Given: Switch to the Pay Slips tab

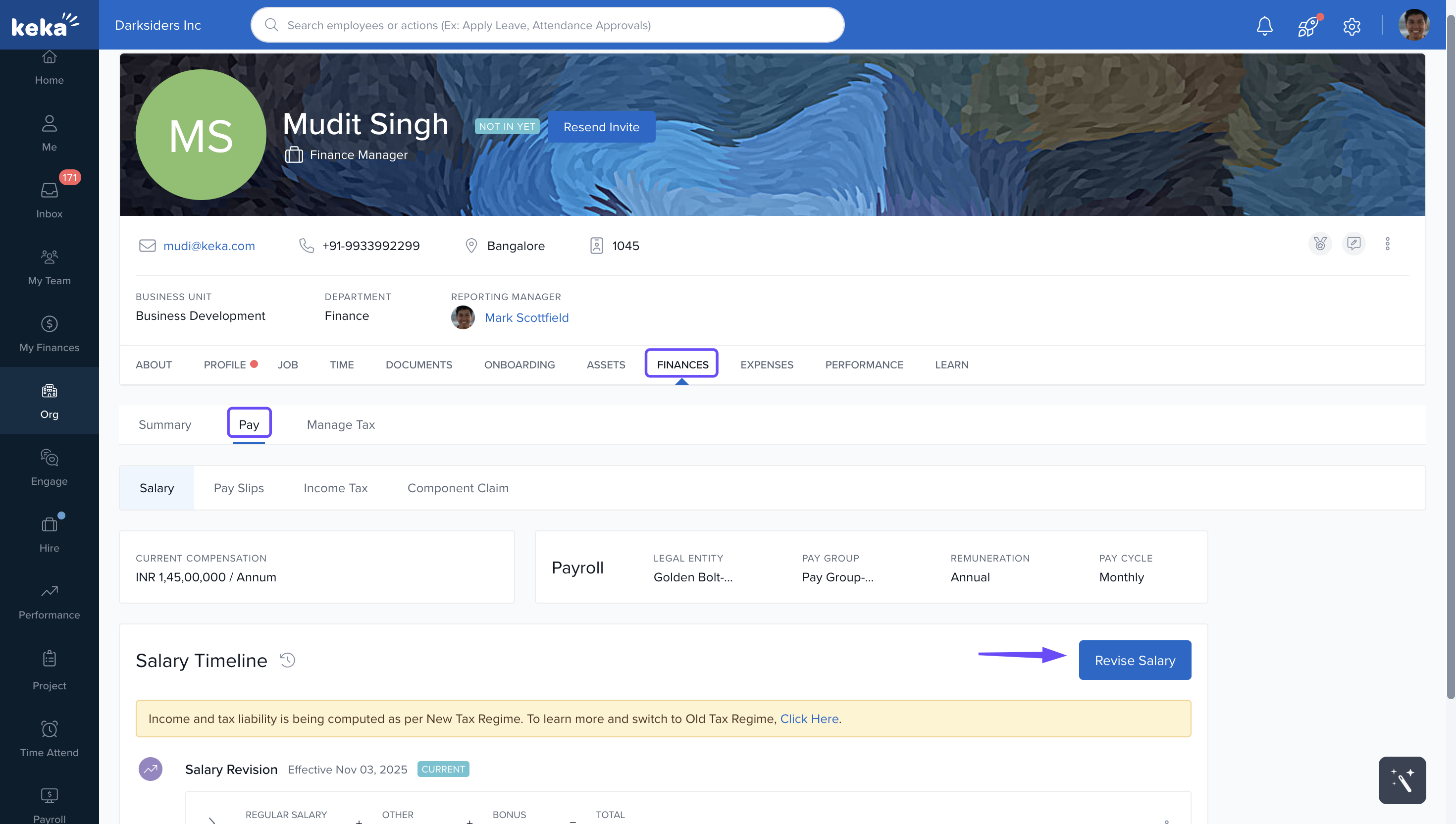Looking at the screenshot, I should [x=238, y=488].
